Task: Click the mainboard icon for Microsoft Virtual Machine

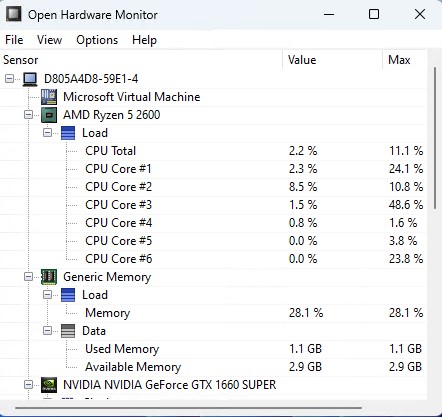Action: point(49,97)
